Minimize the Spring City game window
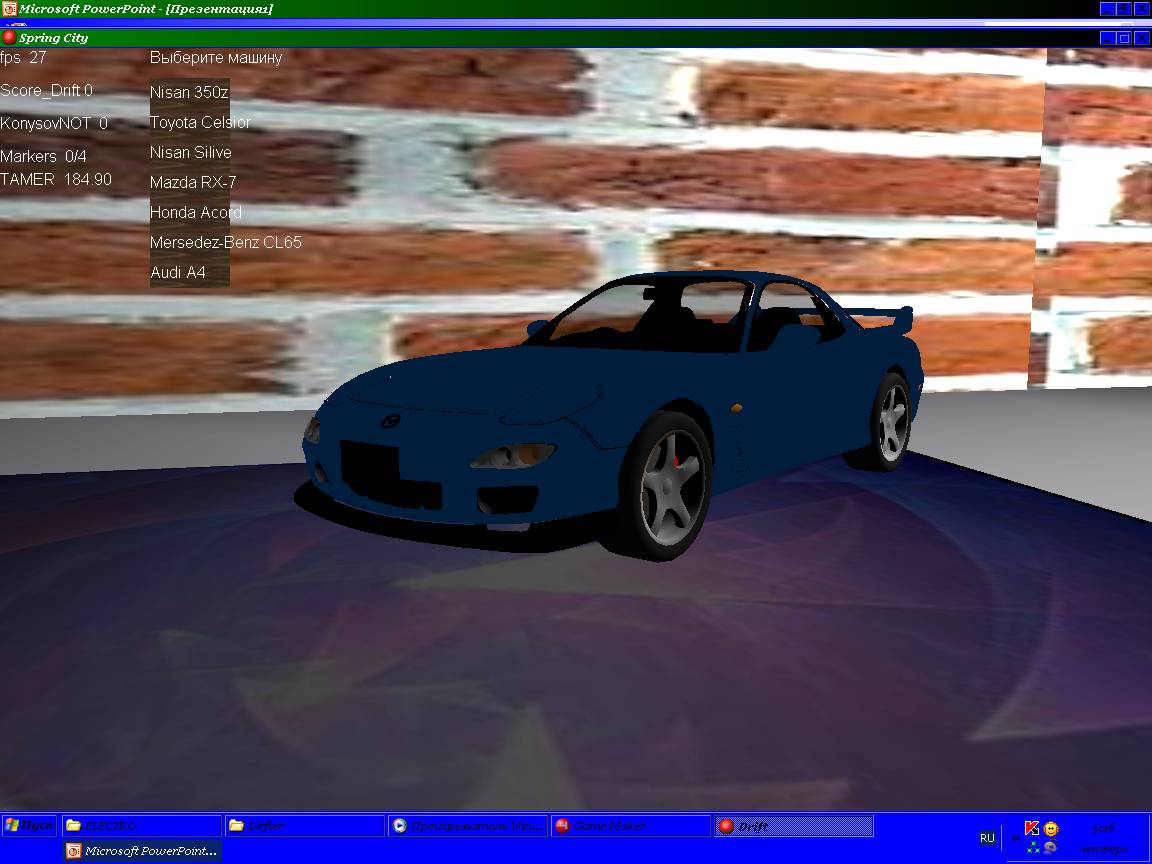The image size is (1152, 864). pos(1108,37)
